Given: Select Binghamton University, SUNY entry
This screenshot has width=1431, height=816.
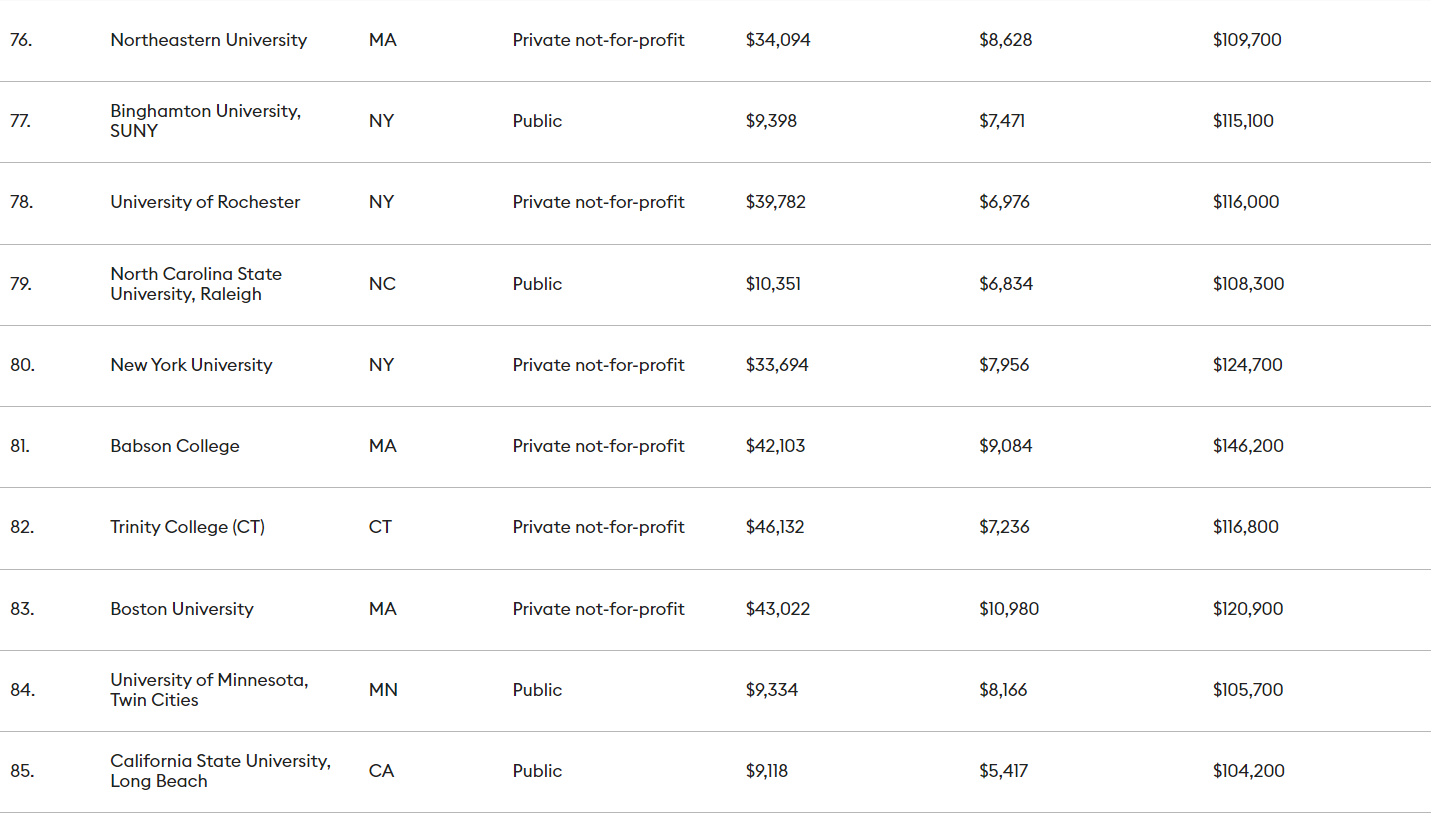Looking at the screenshot, I should coord(205,121).
